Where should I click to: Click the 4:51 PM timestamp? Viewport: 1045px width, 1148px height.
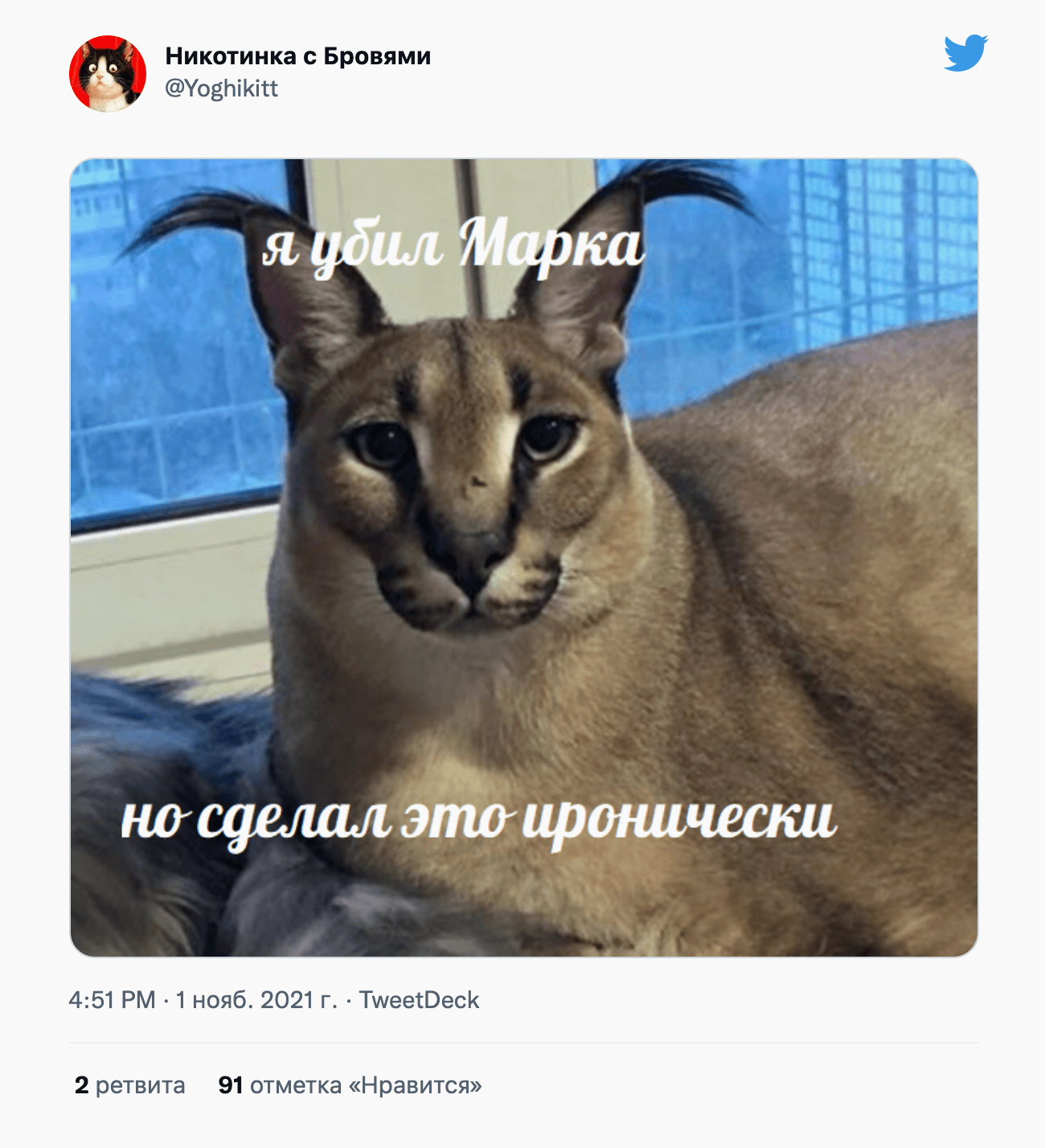112,1000
